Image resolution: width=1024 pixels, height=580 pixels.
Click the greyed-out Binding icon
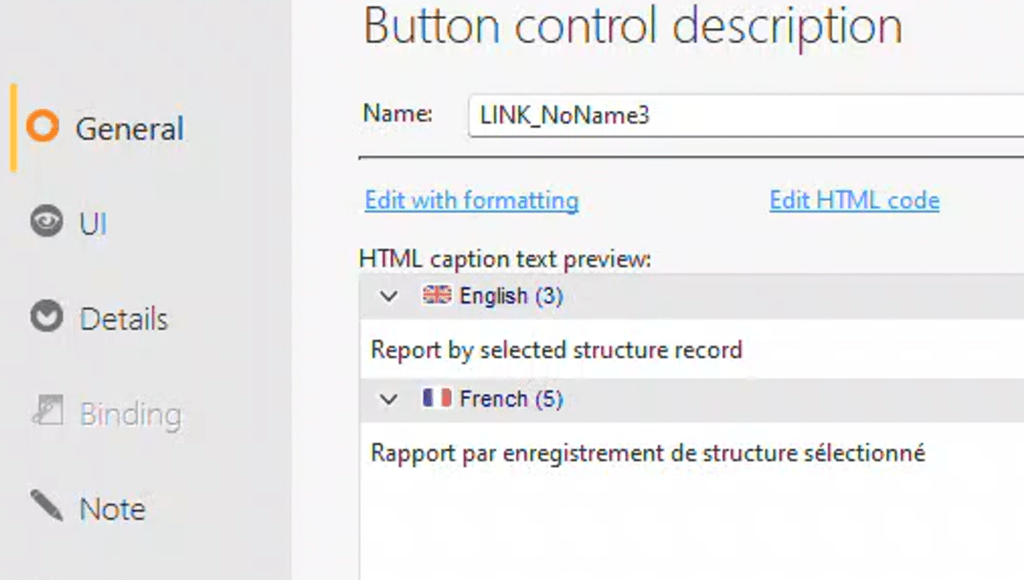[48, 412]
